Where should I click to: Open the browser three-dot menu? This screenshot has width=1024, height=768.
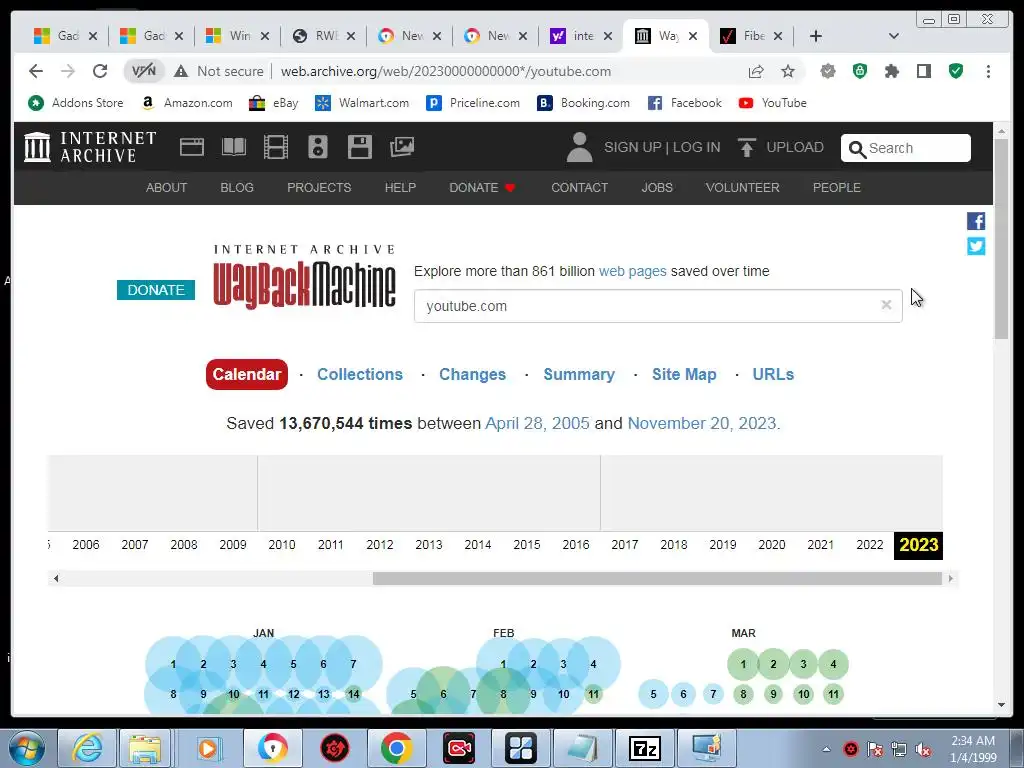click(x=988, y=71)
